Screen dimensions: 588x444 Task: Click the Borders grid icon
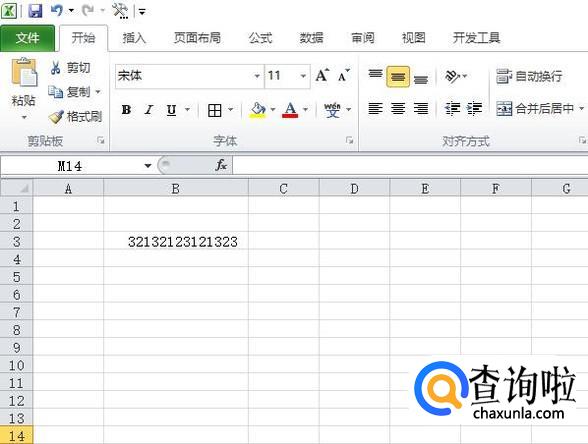(214, 110)
